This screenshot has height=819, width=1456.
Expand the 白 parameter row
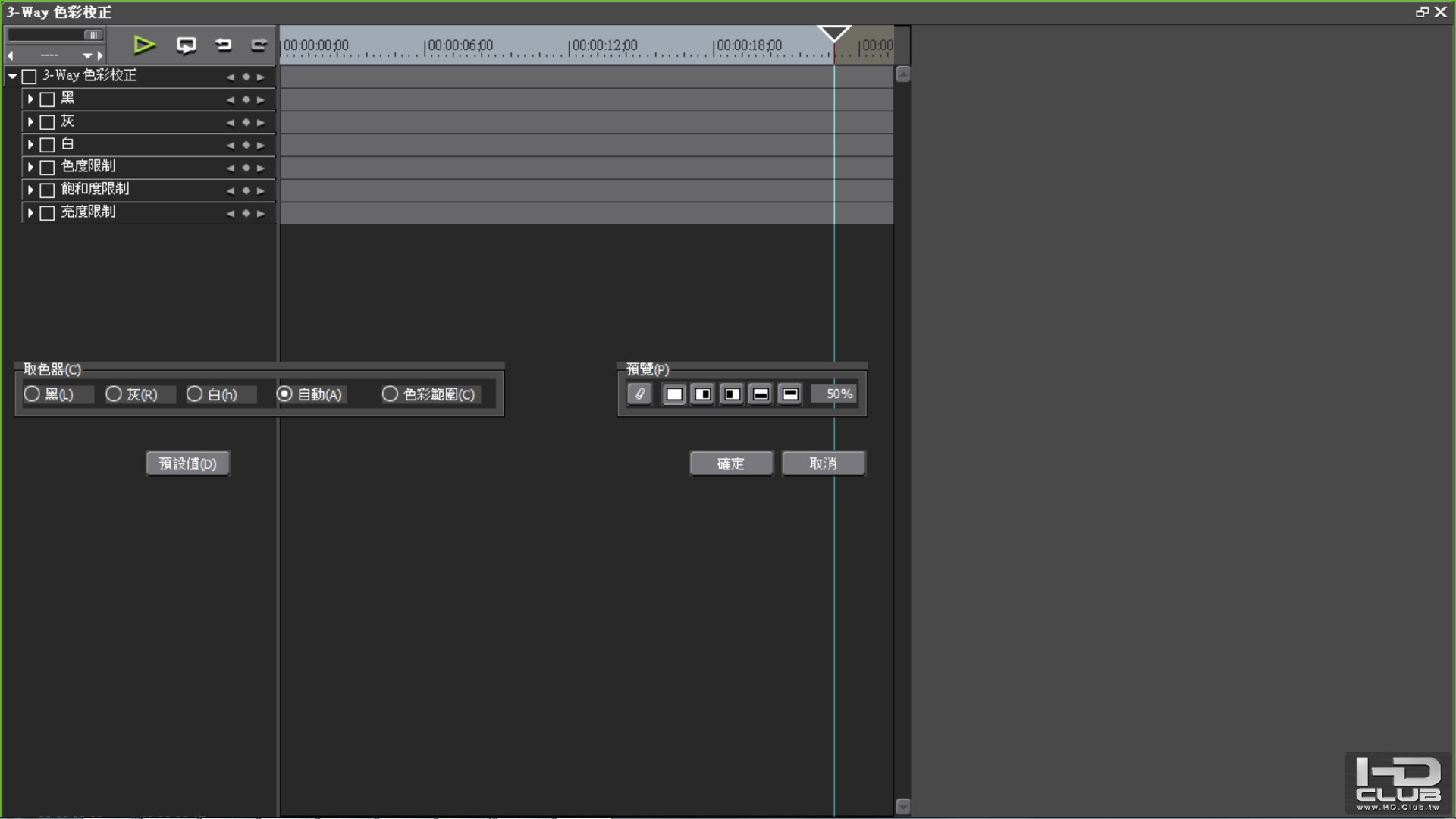click(30, 144)
